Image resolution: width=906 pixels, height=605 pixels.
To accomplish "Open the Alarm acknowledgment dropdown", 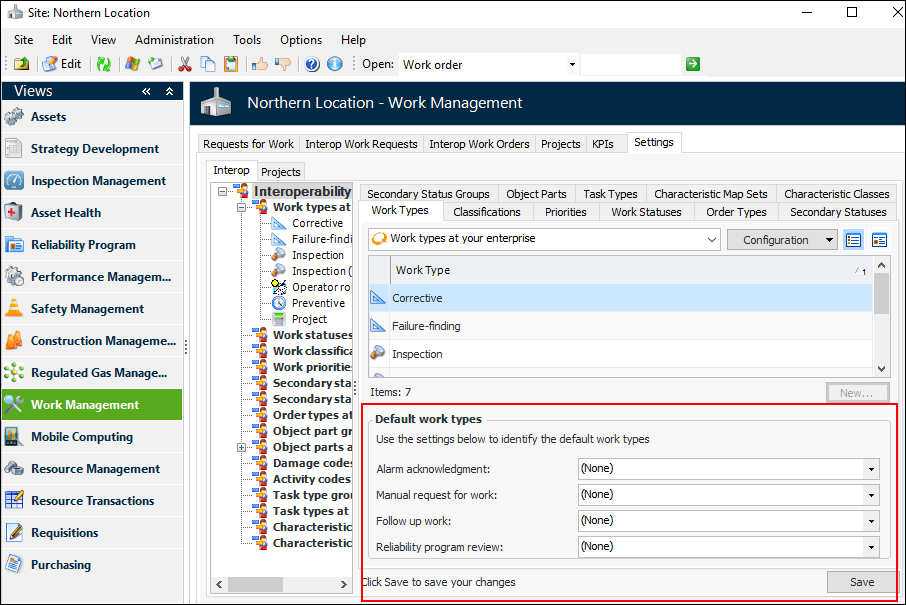I will (x=871, y=468).
